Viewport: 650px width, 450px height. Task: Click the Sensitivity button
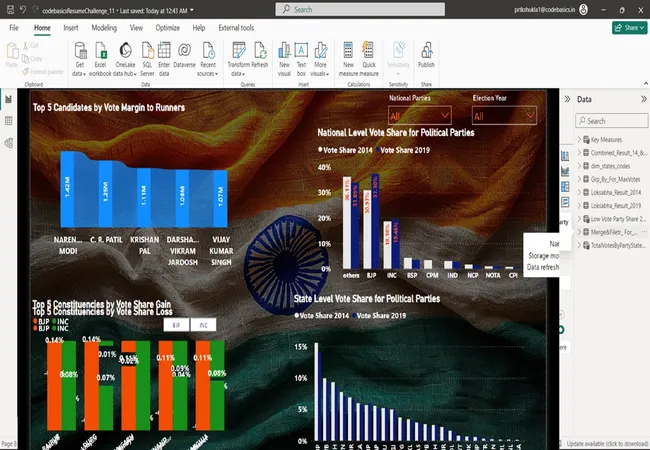(398, 58)
